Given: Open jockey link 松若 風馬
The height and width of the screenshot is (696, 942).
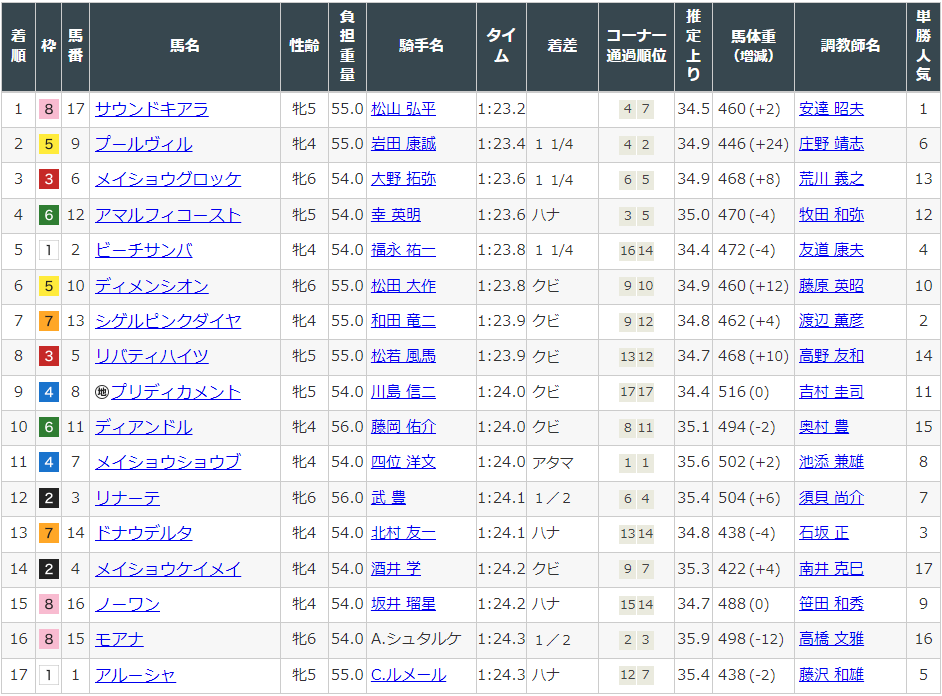Looking at the screenshot, I should pyautogui.click(x=403, y=357).
